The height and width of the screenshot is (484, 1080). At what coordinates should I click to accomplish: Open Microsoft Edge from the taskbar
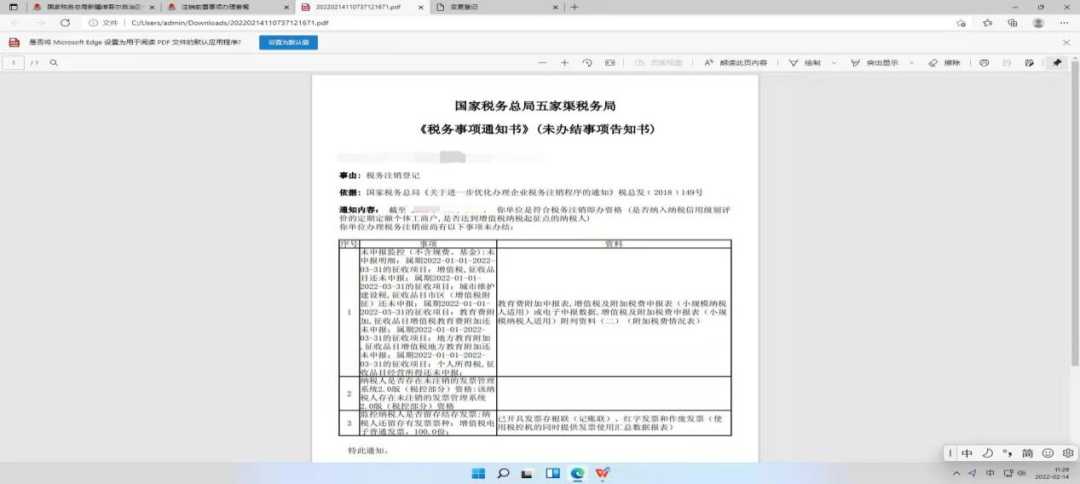coord(577,473)
